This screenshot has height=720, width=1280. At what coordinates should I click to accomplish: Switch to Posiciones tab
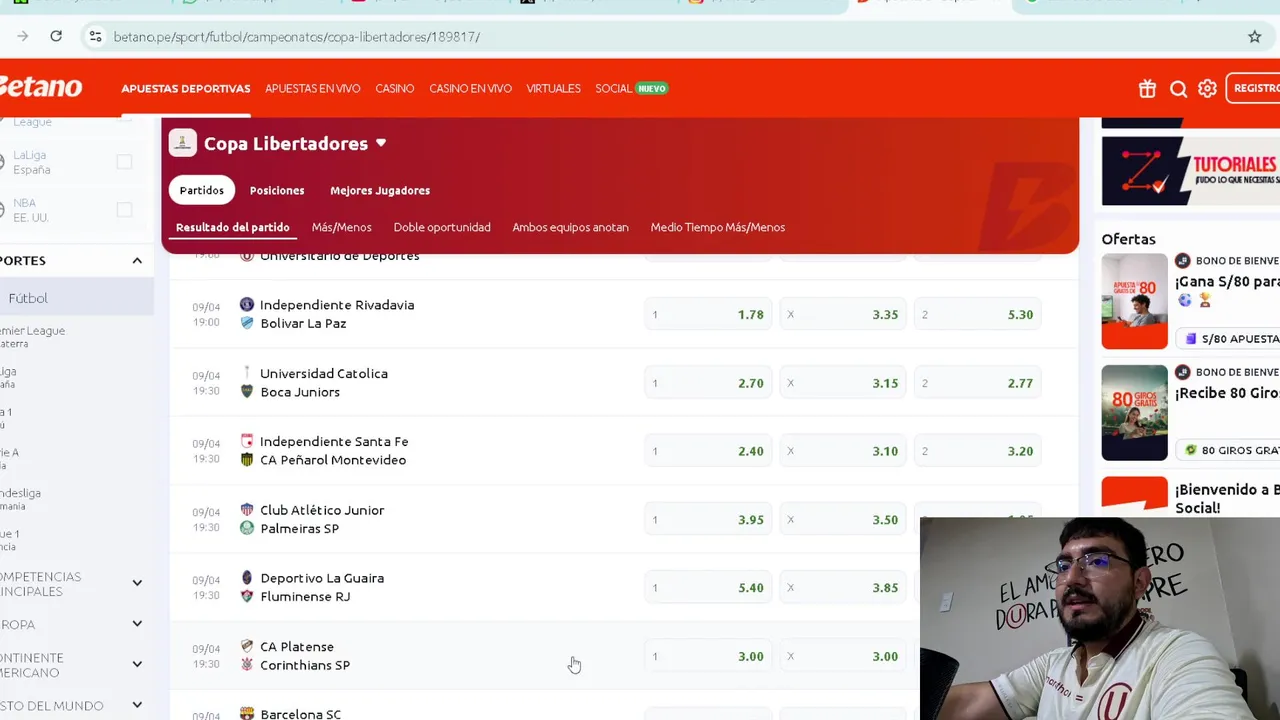pos(277,190)
